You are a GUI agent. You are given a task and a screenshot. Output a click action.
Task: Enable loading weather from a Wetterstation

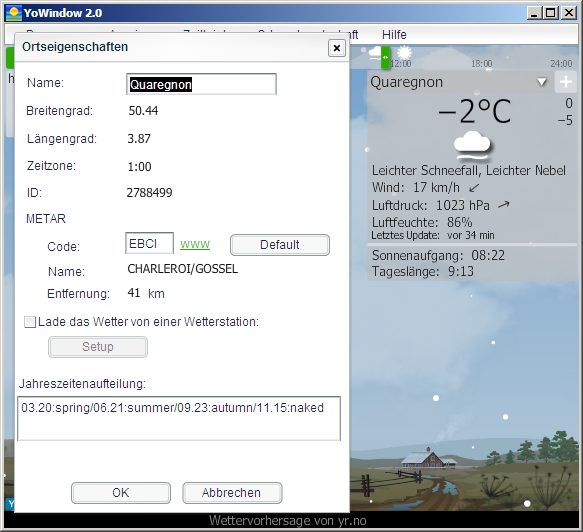tap(30, 322)
